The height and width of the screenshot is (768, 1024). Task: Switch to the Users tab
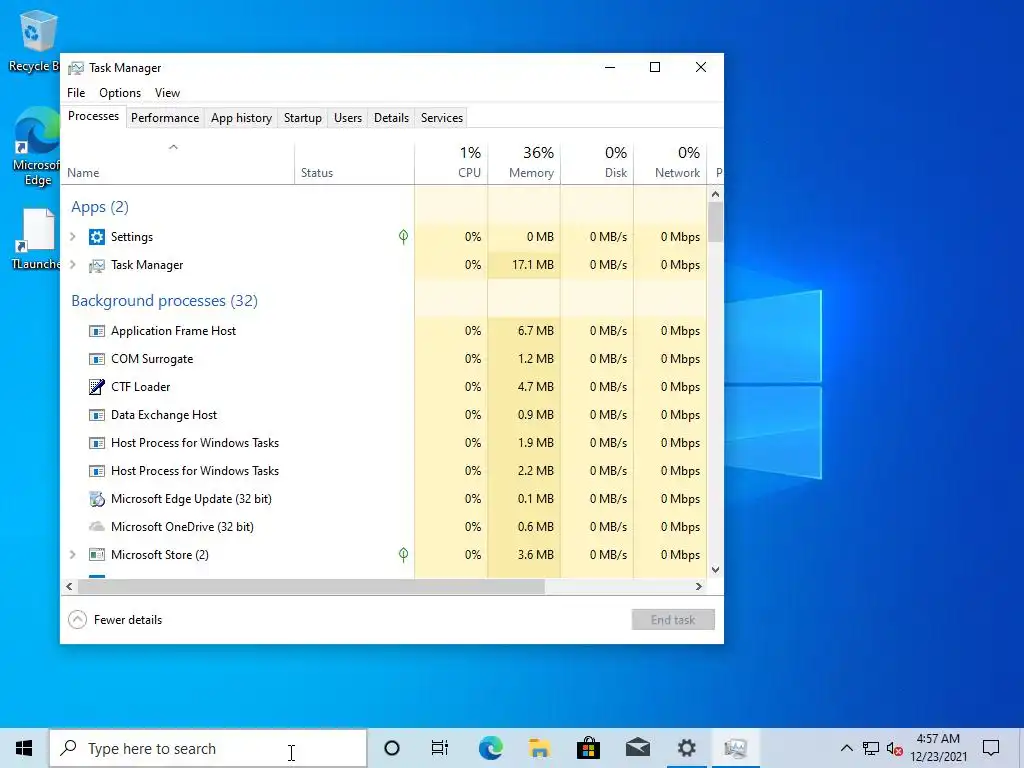coord(347,118)
